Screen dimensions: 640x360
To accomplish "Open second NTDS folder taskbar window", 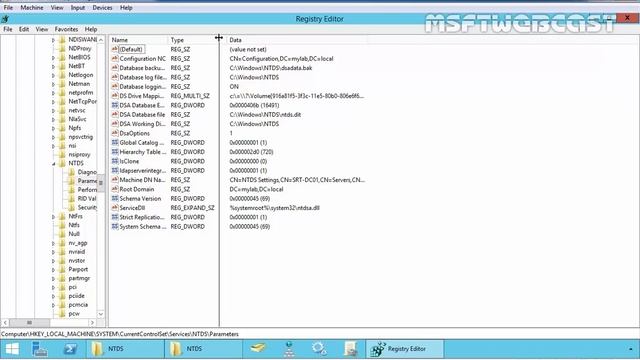I will coord(203,349).
